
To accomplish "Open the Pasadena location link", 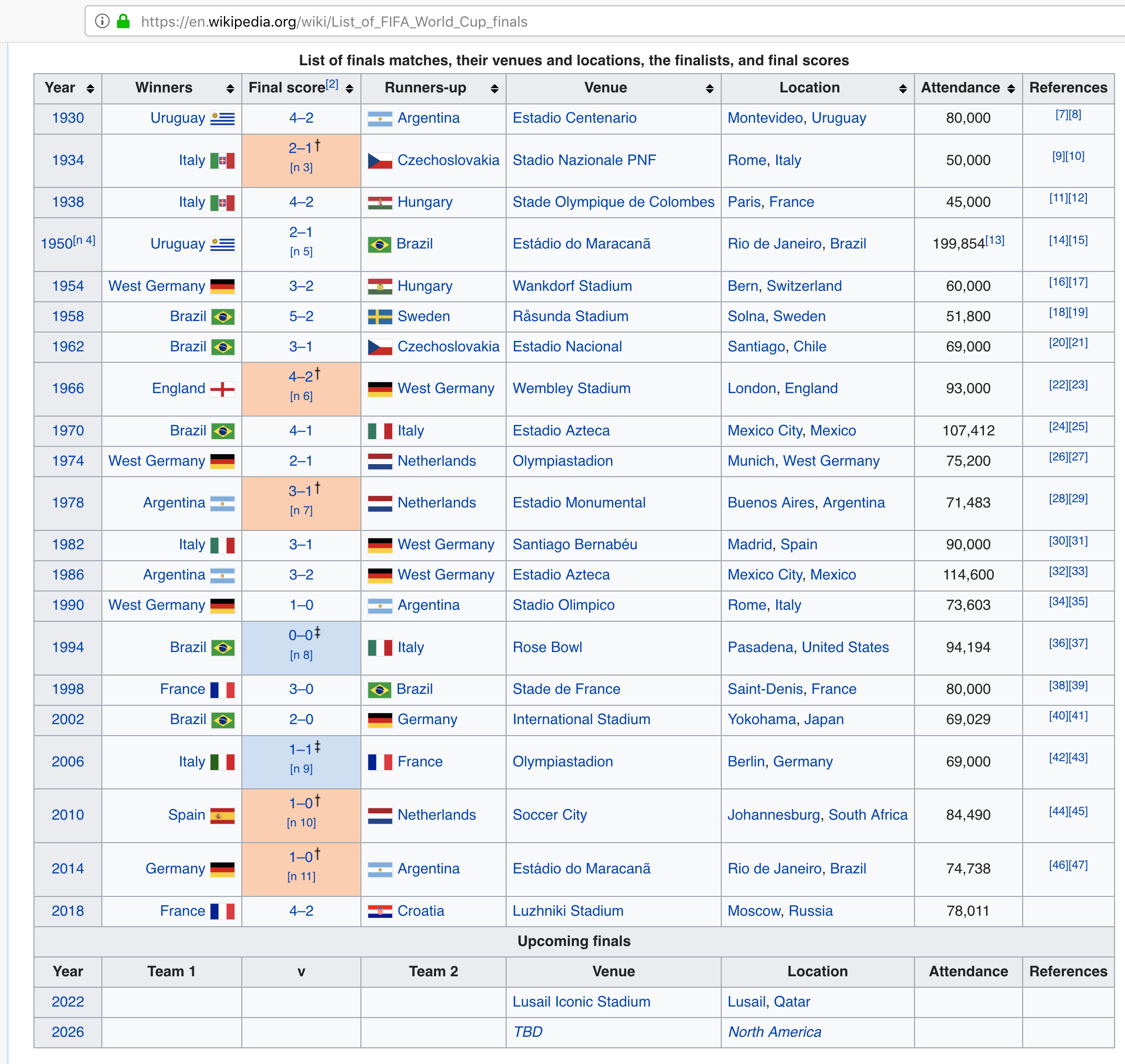I will point(760,647).
